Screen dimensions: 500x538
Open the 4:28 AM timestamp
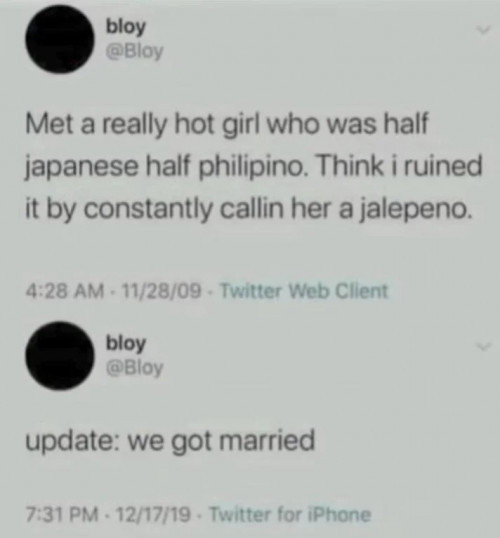coord(64,291)
